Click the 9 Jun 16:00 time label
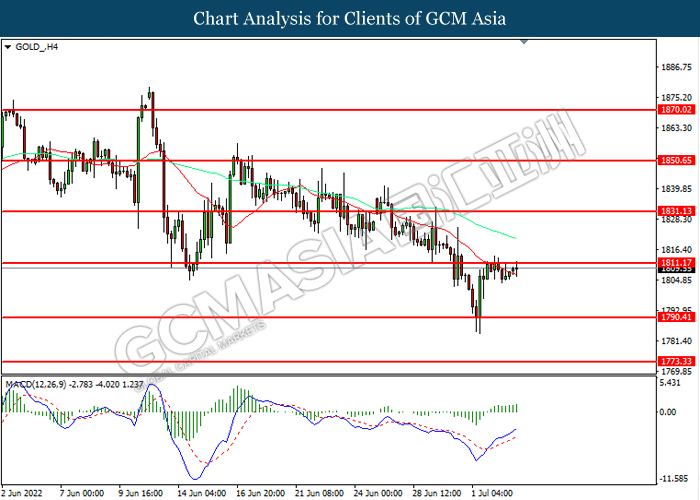The height and width of the screenshot is (500, 700). (141, 493)
